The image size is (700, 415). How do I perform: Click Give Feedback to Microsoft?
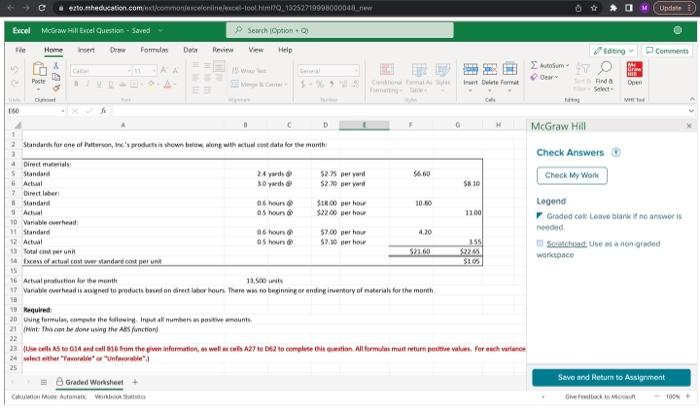click(x=600, y=396)
